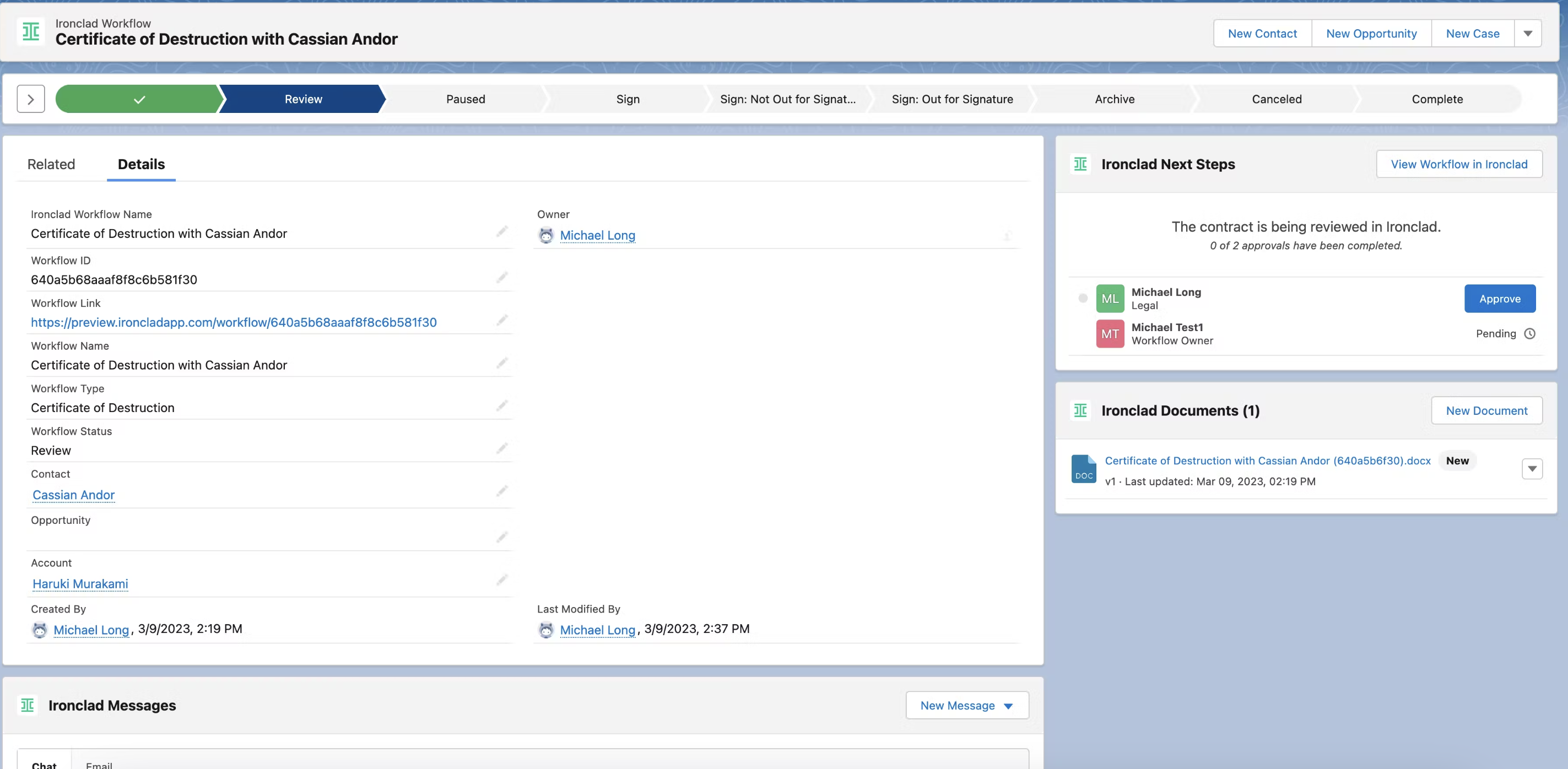Screen dimensions: 1568x769
Task: Select the Complete path stage
Action: (x=1437, y=99)
